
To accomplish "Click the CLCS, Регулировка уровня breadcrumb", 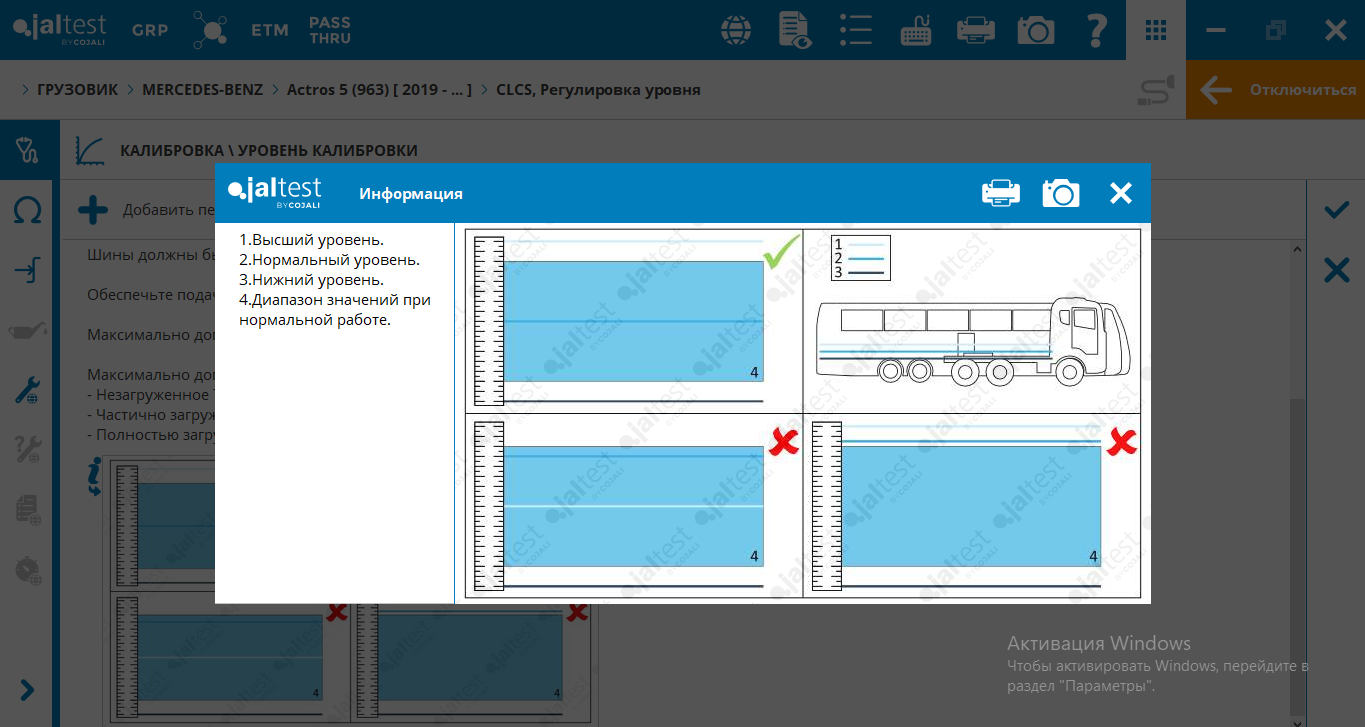I will pos(598,90).
